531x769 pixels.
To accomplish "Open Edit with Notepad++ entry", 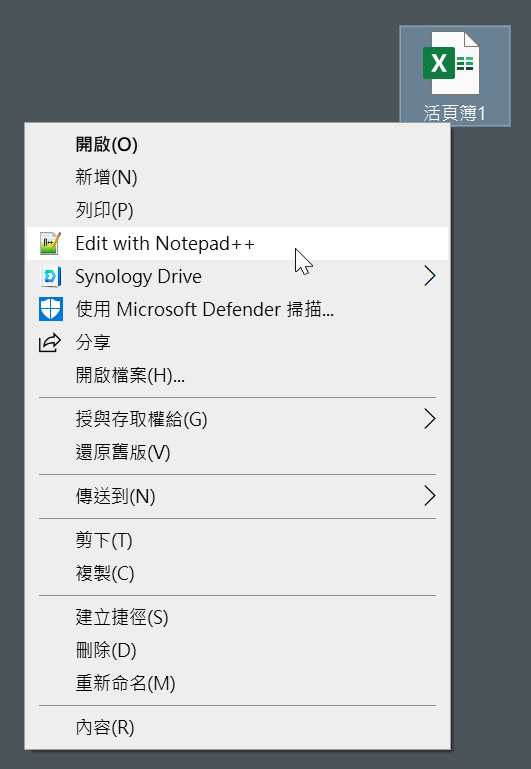I will (237, 244).
